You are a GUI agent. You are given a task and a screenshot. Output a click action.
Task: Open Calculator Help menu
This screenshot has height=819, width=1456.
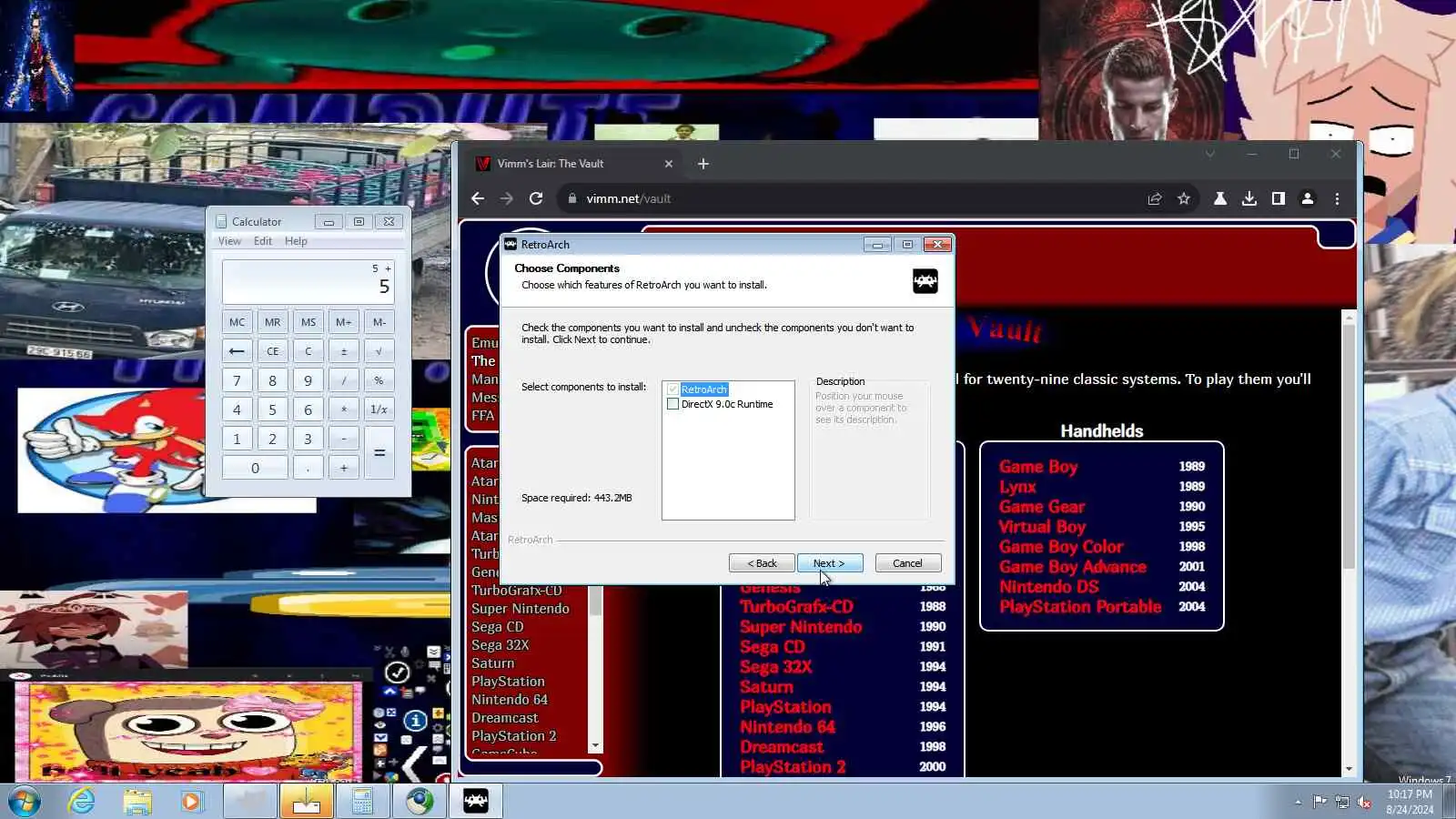pos(296,241)
